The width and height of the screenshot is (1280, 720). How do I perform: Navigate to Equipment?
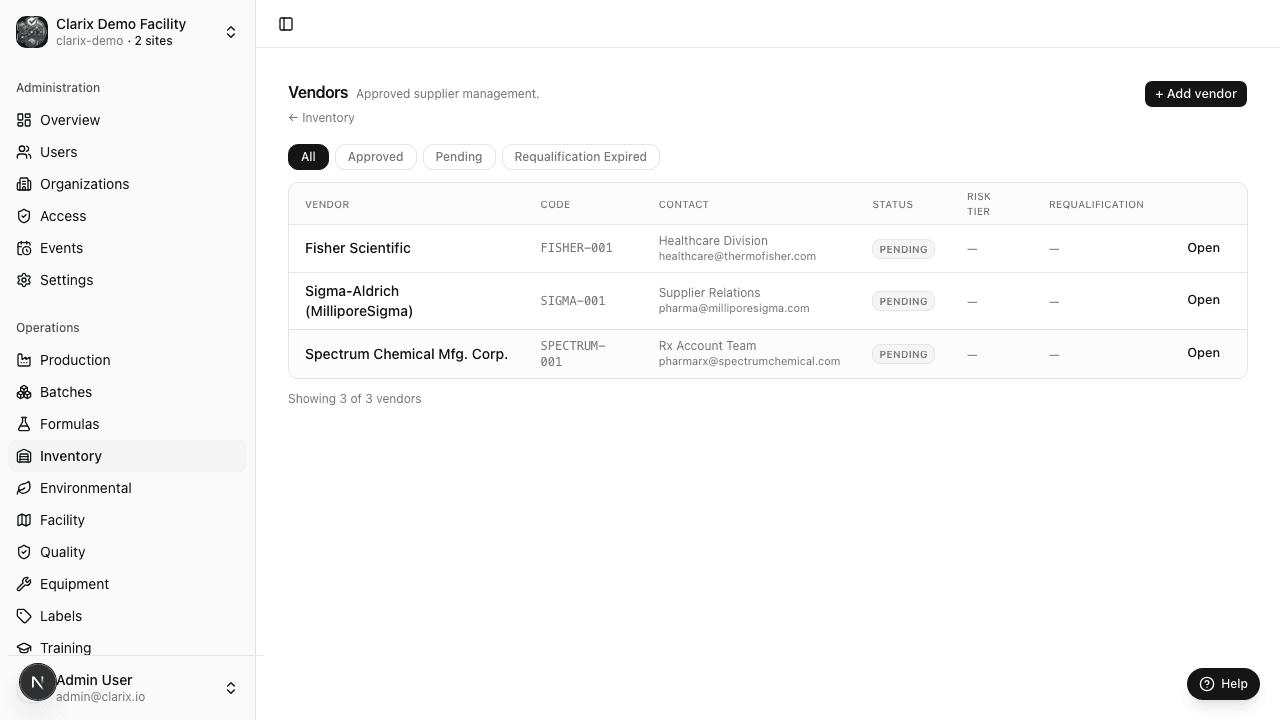tap(127, 584)
